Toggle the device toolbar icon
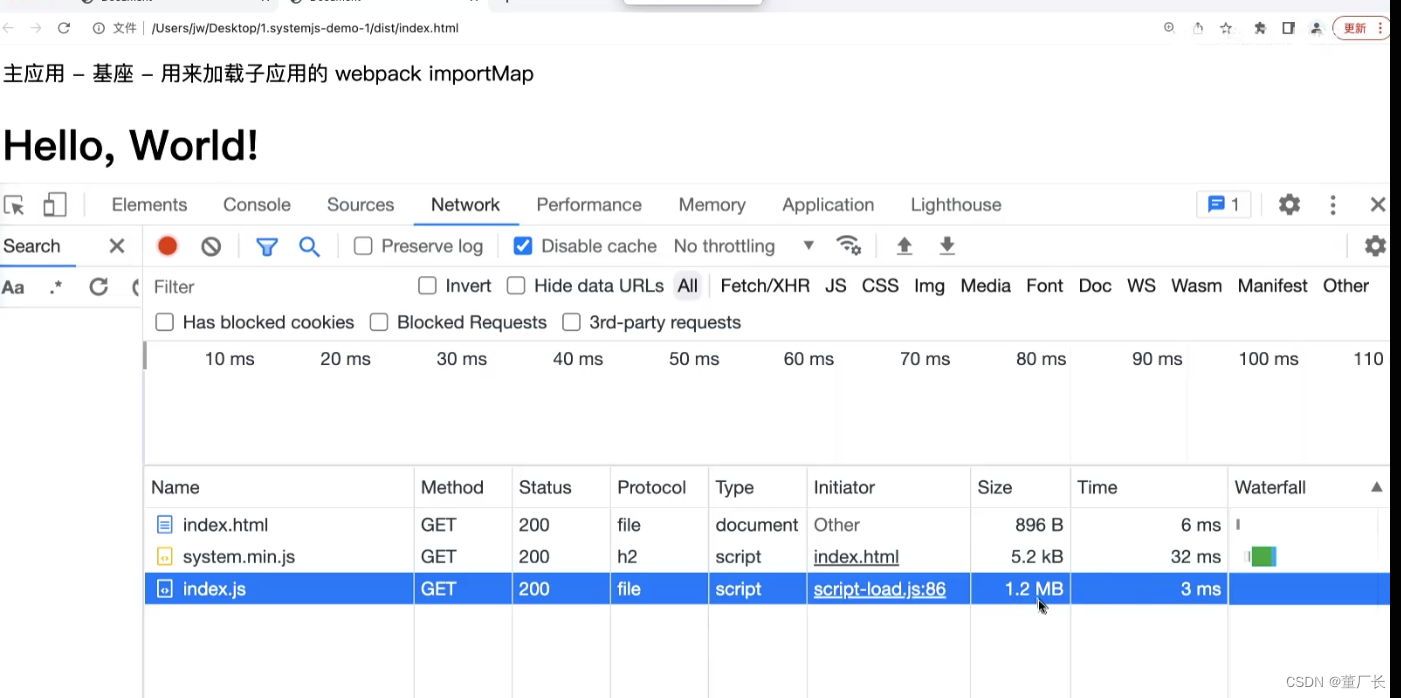The height and width of the screenshot is (698, 1401). pyautogui.click(x=54, y=205)
